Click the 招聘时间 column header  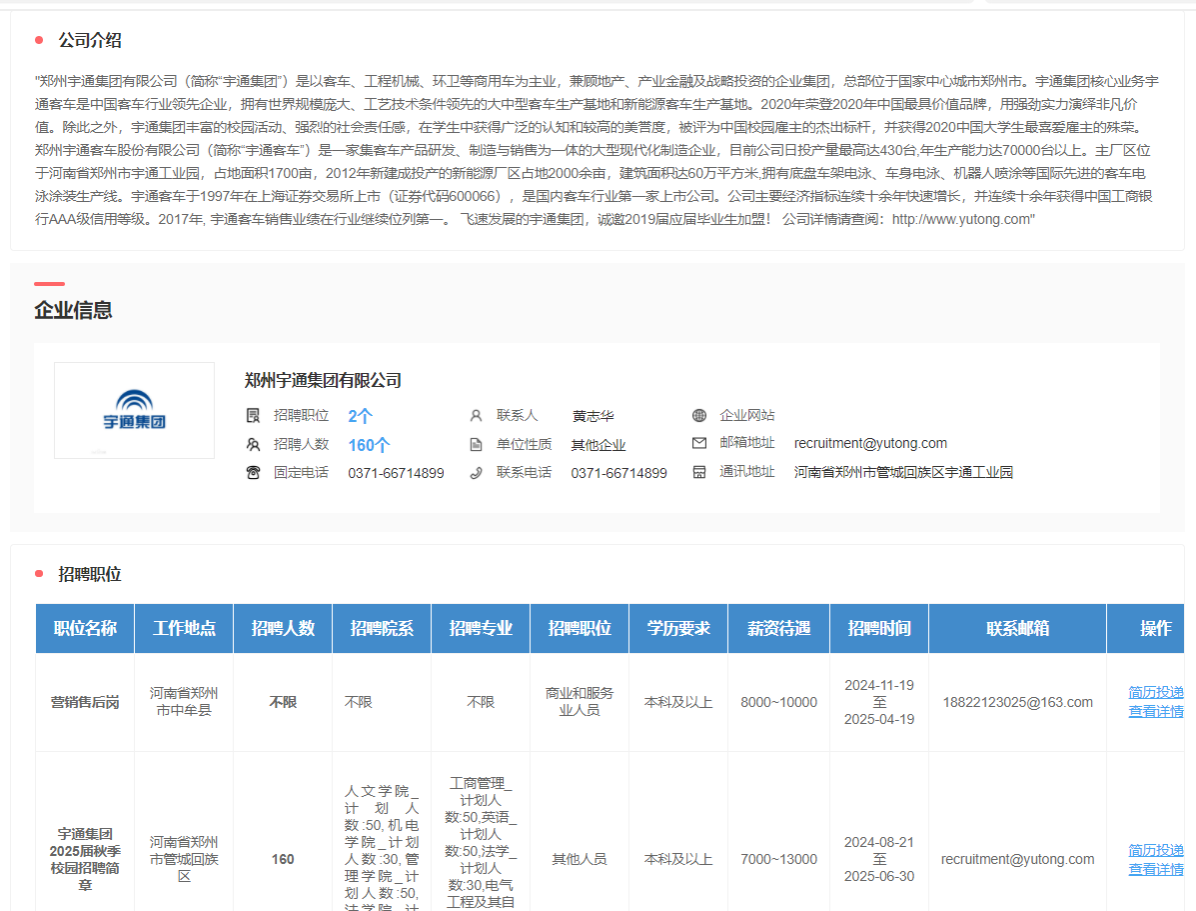click(x=879, y=629)
